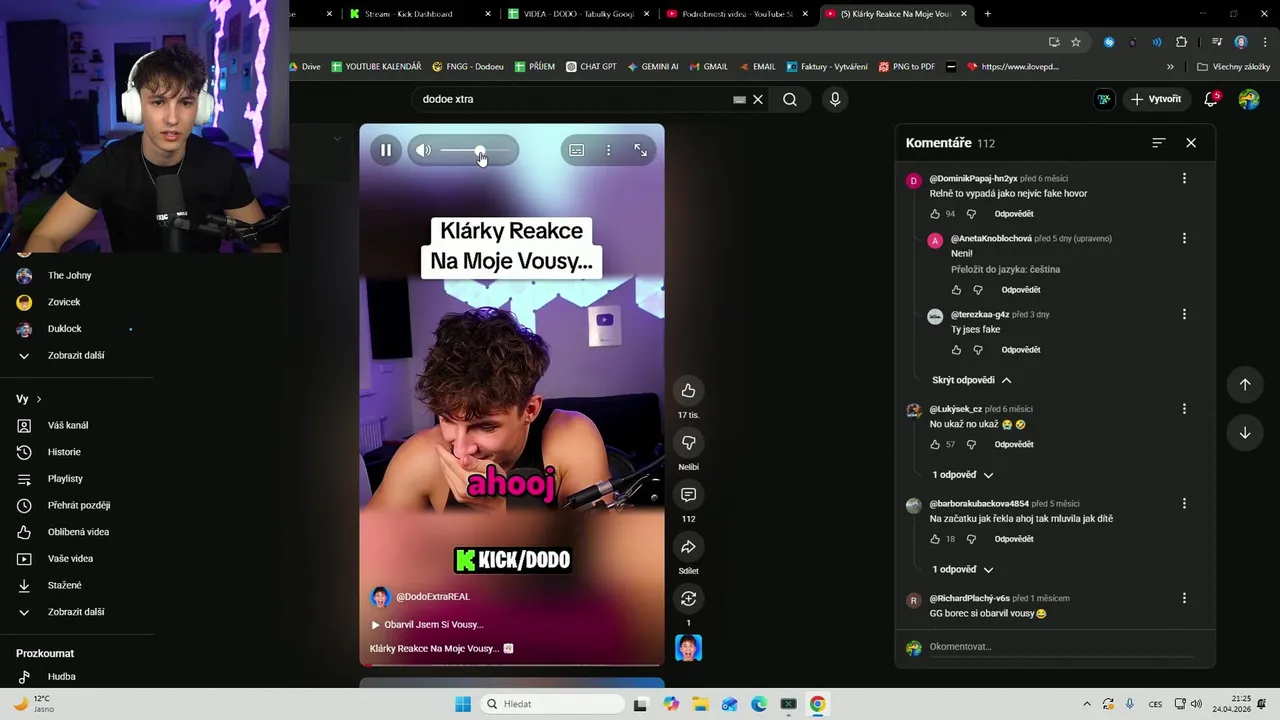The image size is (1280, 720).
Task: Open the Vy section
Action: pos(28,399)
